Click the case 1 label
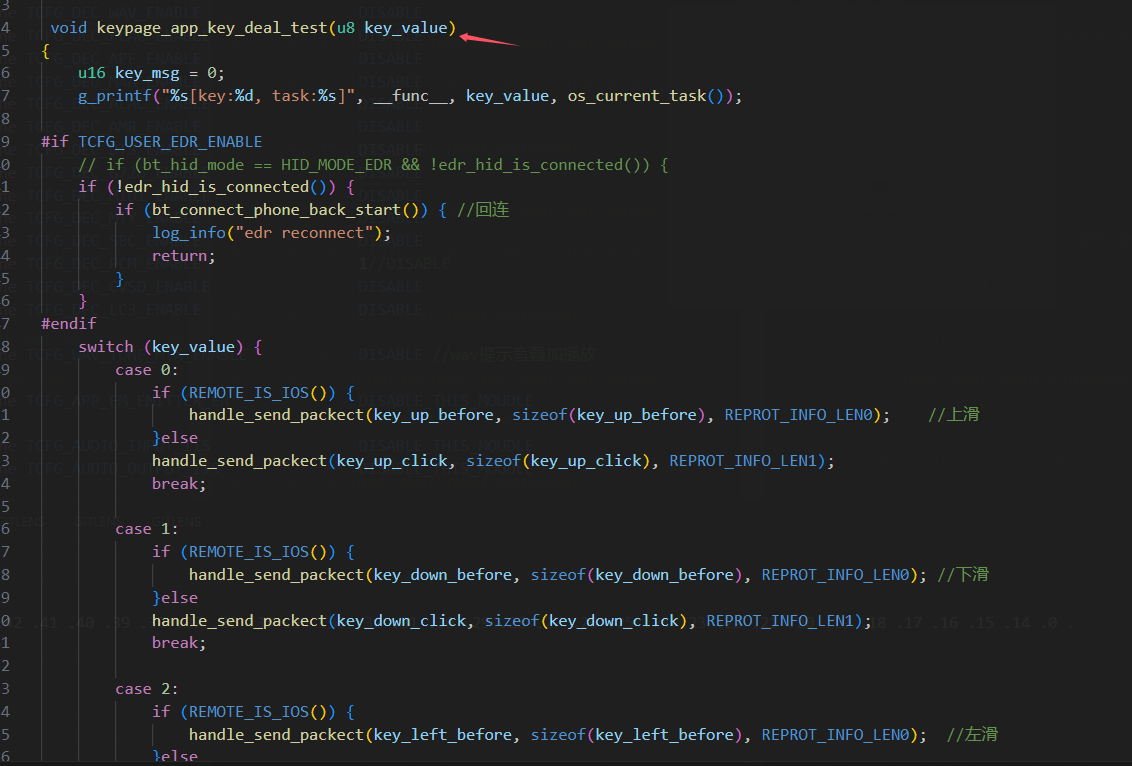 (x=147, y=529)
